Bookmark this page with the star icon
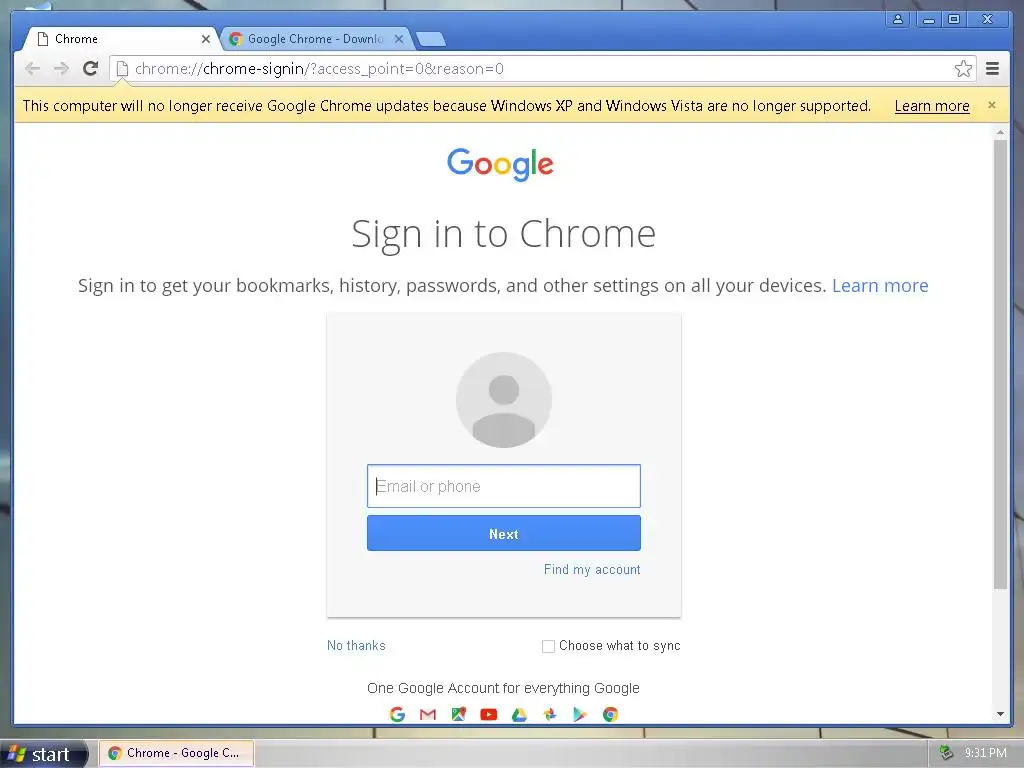Screen dimensions: 1024x768 963,69
